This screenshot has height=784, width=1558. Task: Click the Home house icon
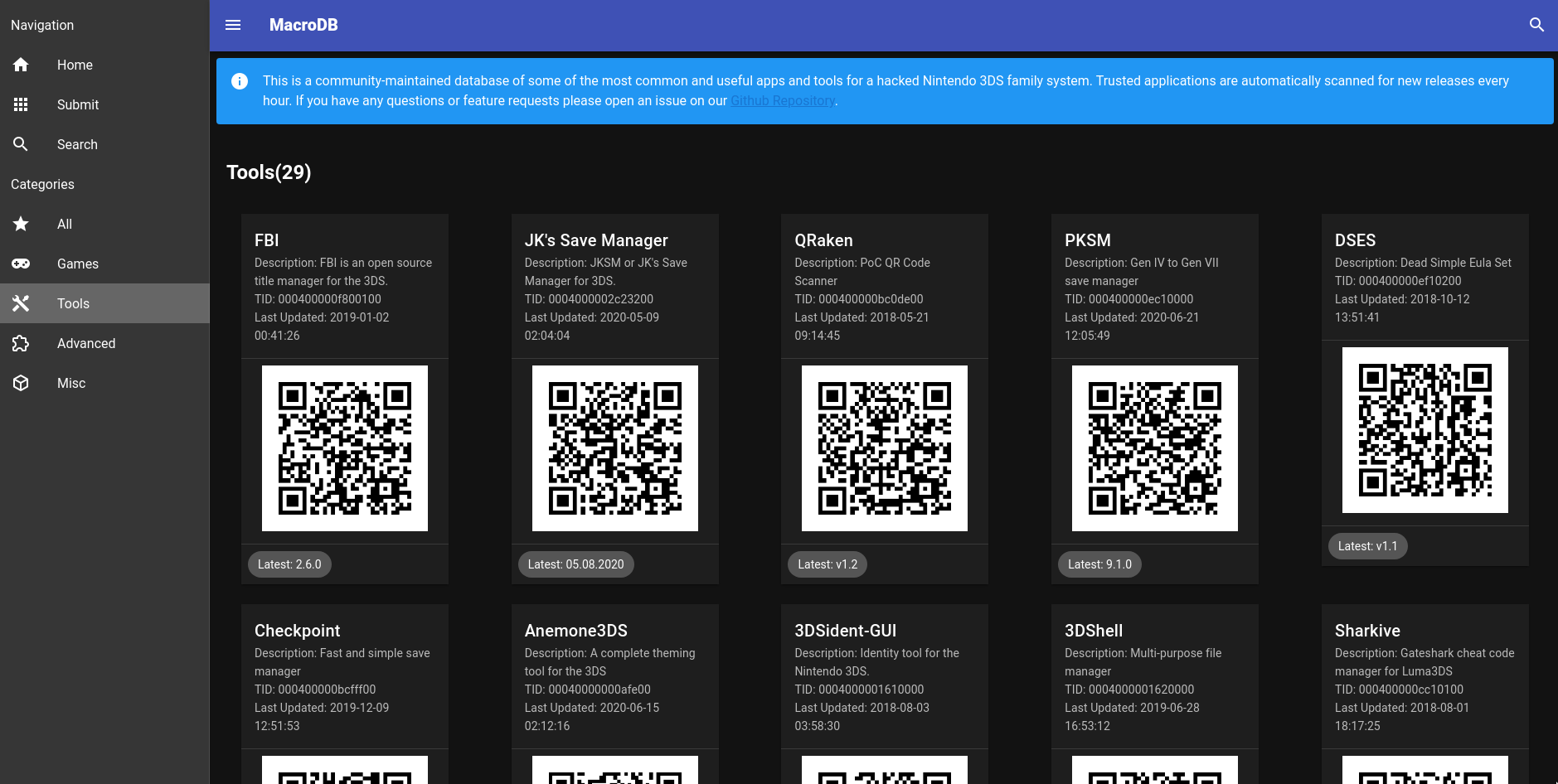[x=21, y=65]
